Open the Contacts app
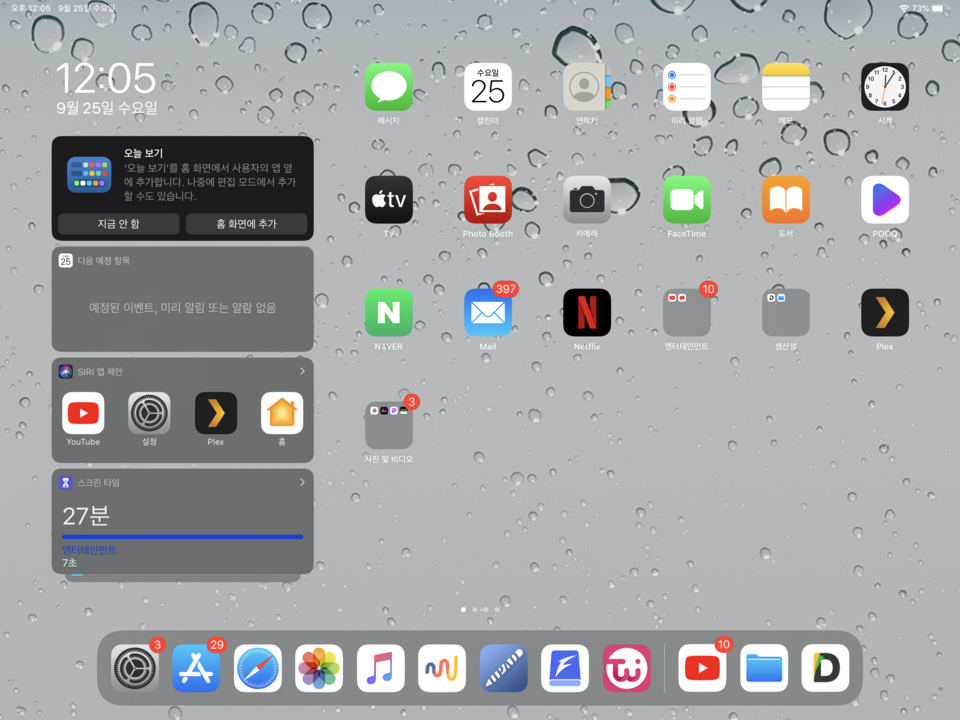 click(587, 87)
